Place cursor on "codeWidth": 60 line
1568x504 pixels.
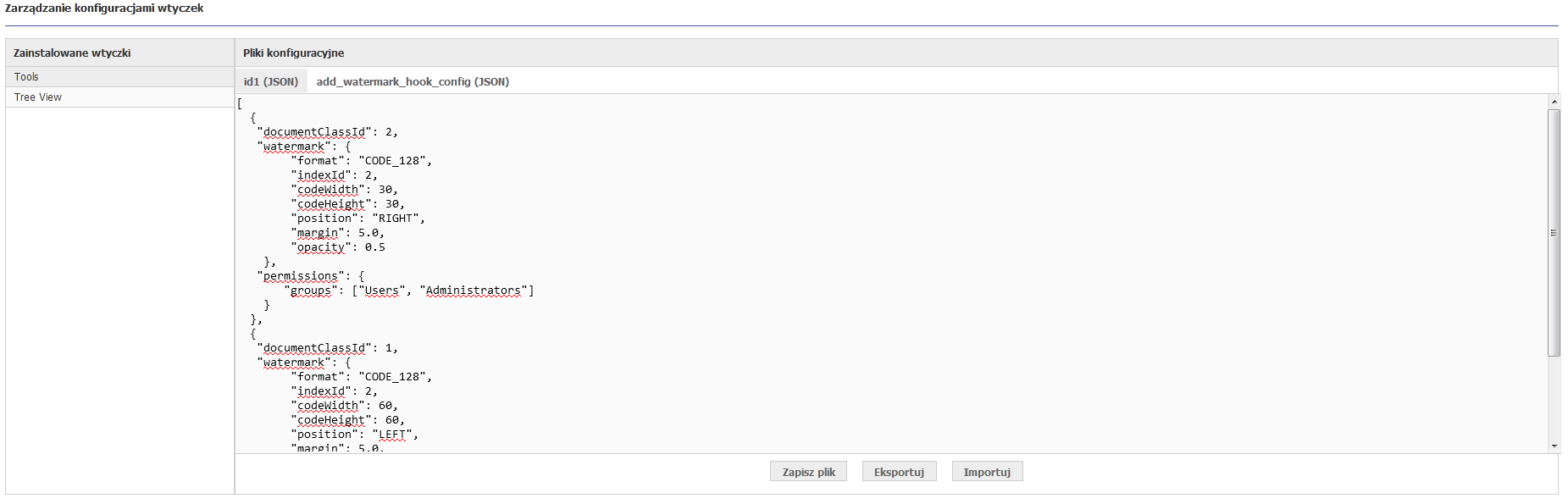pos(344,406)
